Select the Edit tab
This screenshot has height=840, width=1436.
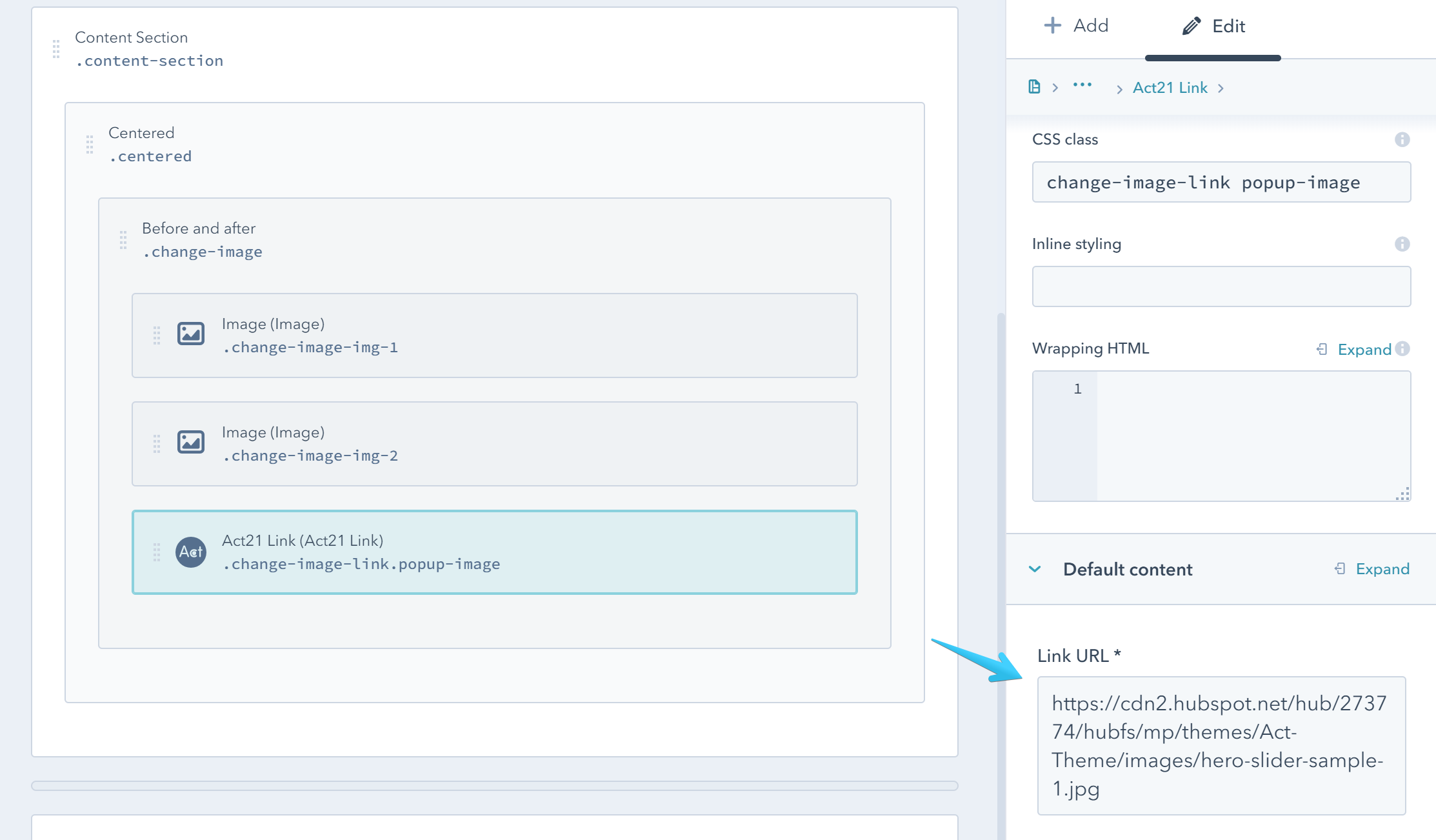pos(1215,25)
